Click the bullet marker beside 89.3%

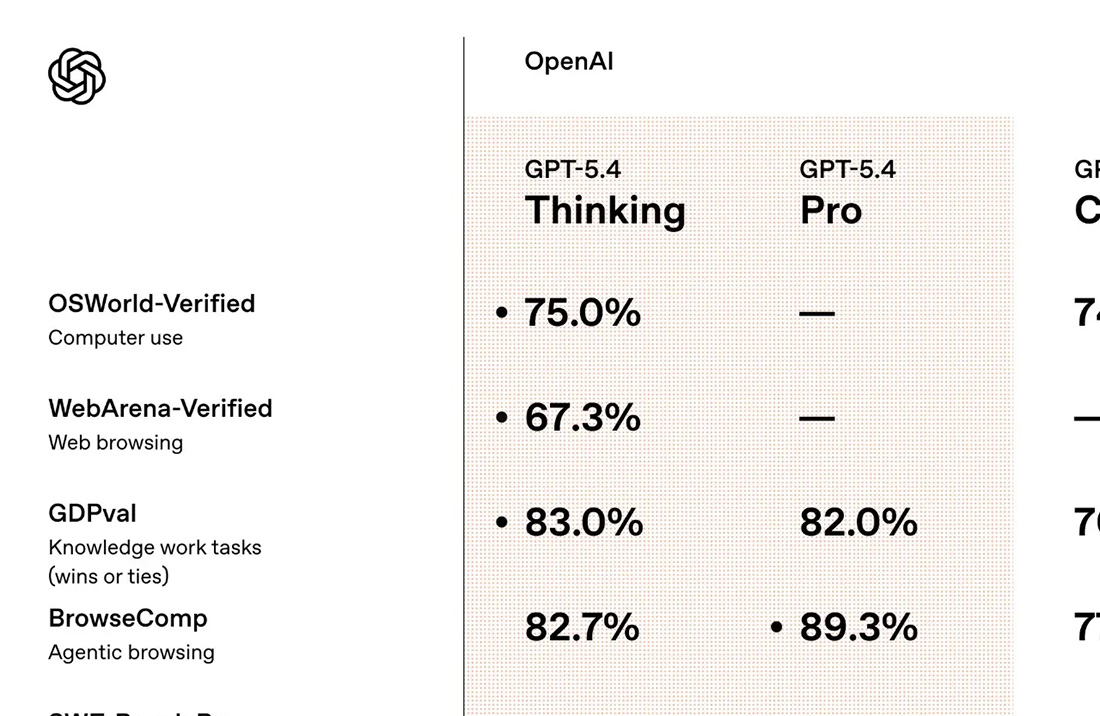tap(776, 628)
